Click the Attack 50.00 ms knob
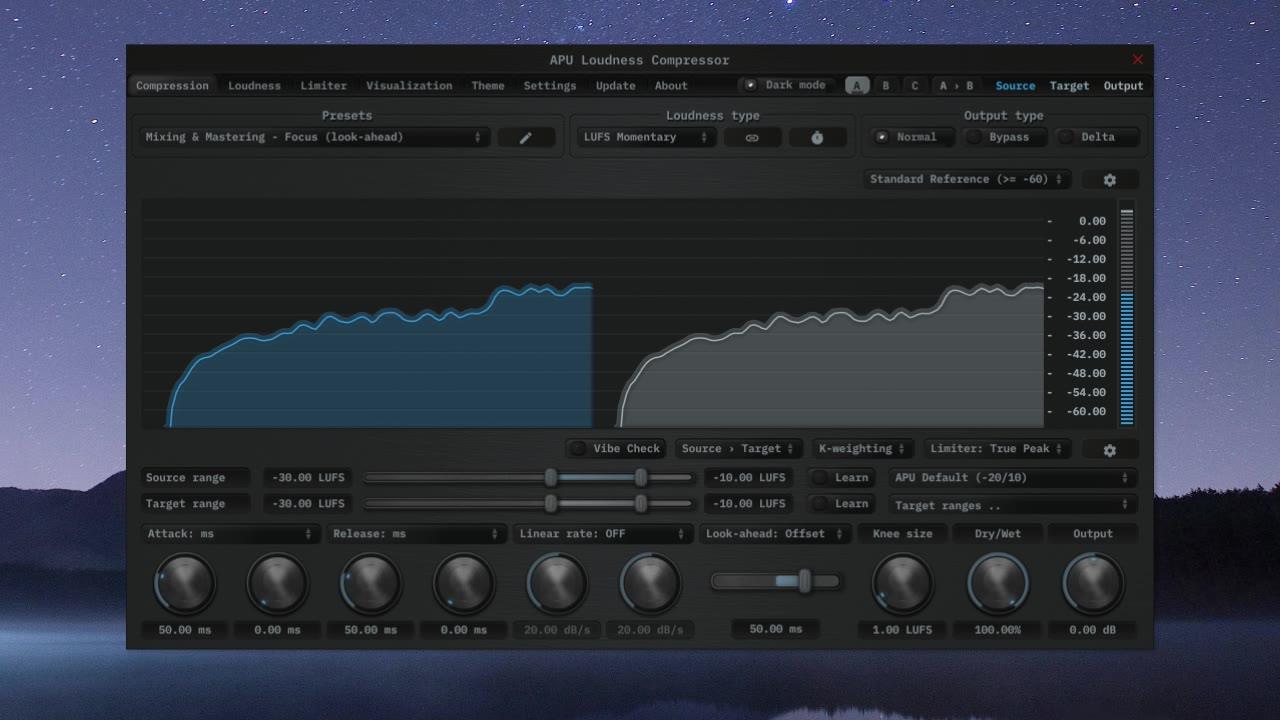Screen dimensions: 1280x720 point(185,584)
